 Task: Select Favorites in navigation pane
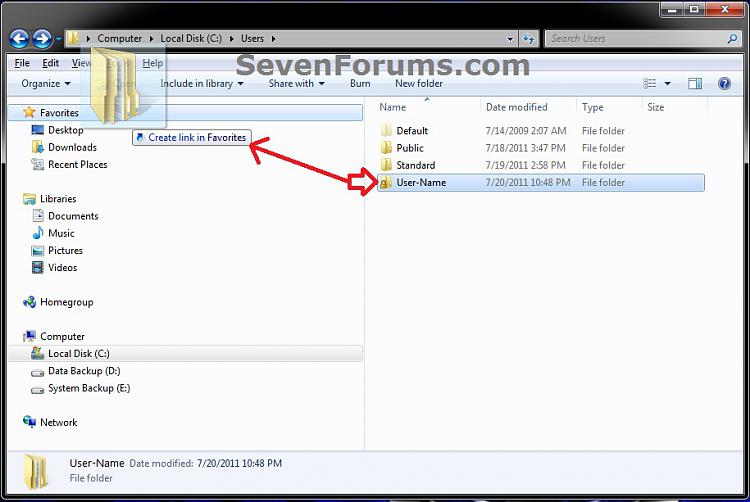click(x=185, y=113)
